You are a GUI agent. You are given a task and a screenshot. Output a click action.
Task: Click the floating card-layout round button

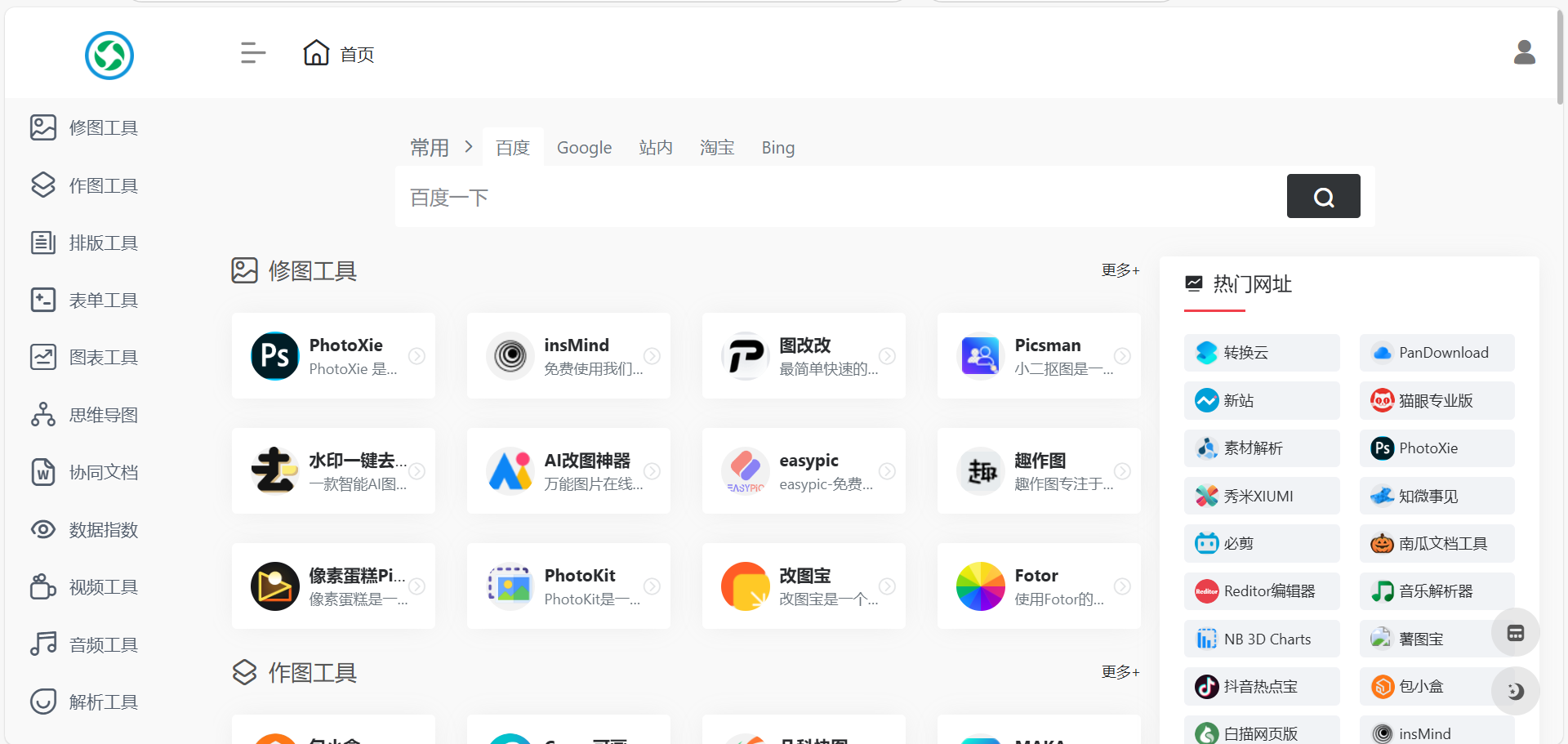pos(1516,633)
